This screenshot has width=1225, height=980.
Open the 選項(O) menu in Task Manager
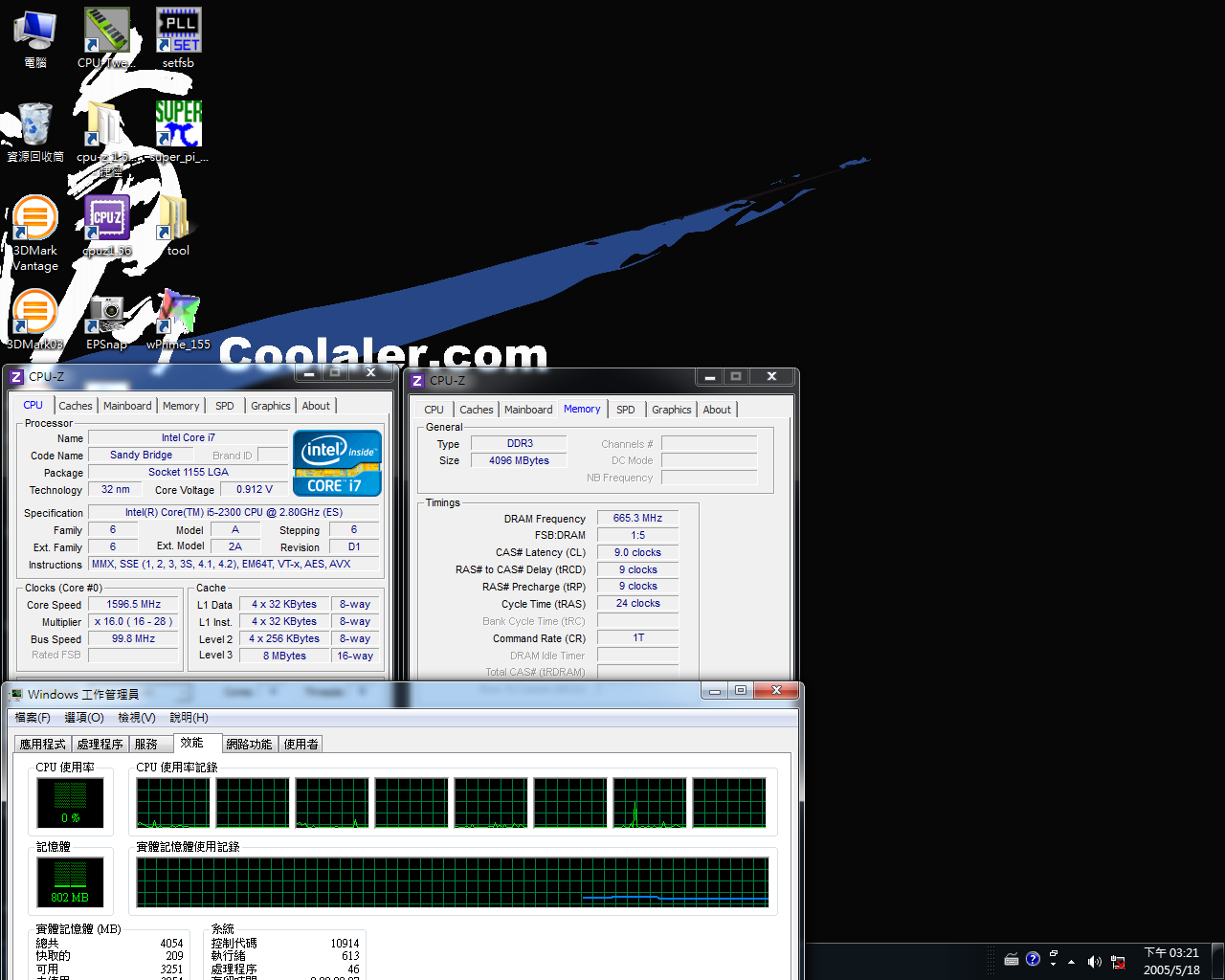(84, 718)
